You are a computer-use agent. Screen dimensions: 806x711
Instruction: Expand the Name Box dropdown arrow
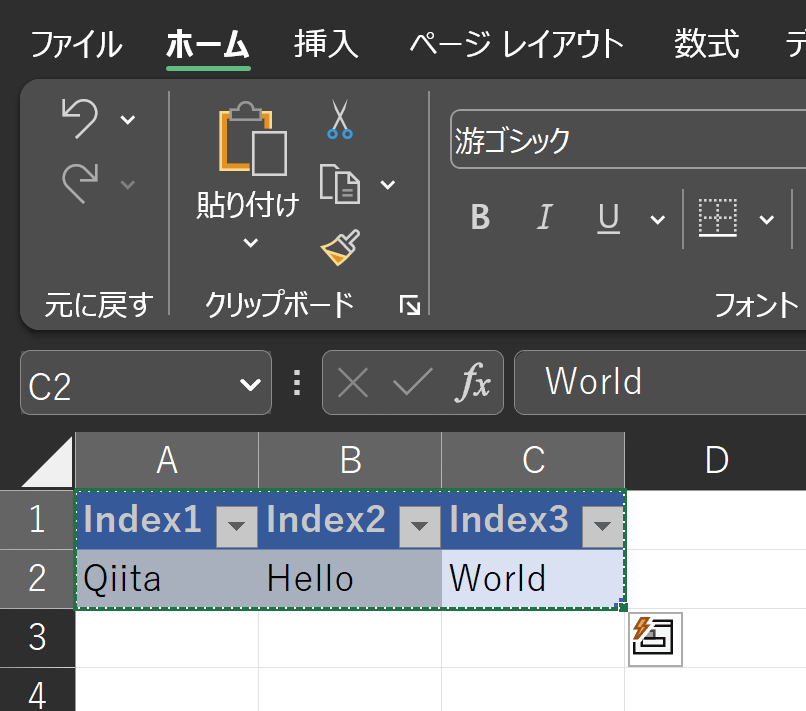coord(250,384)
